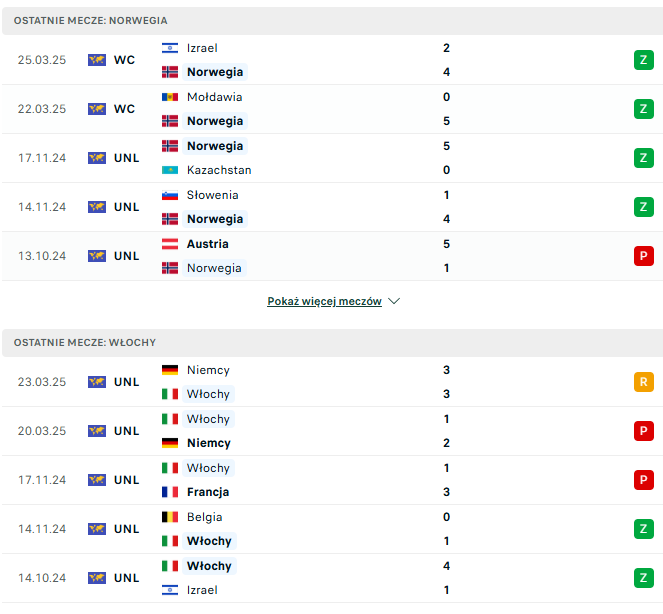Click the red P badge for Włochy–Francja match
Viewport: 663px width, 614px height.
pos(644,480)
